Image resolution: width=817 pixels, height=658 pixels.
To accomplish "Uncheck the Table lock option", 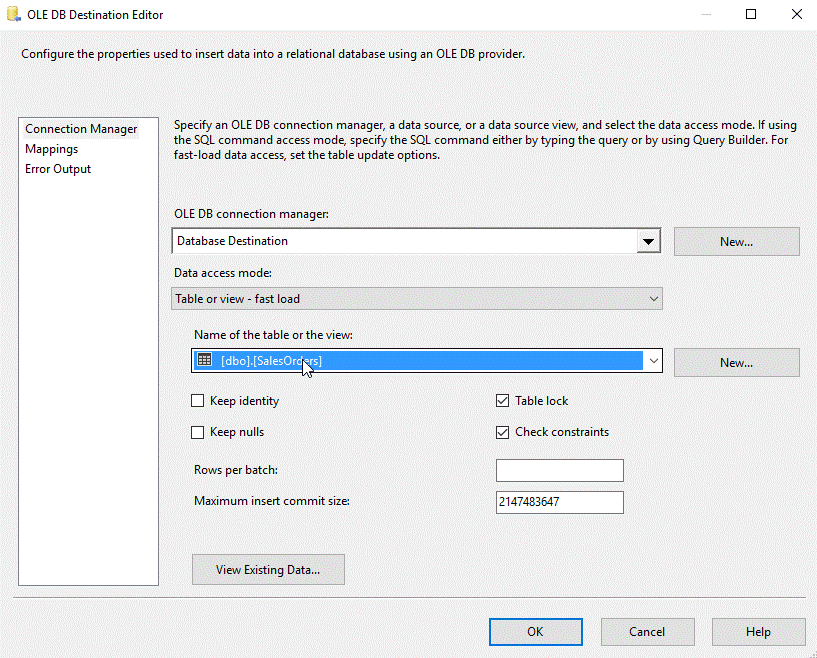I will tap(501, 400).
